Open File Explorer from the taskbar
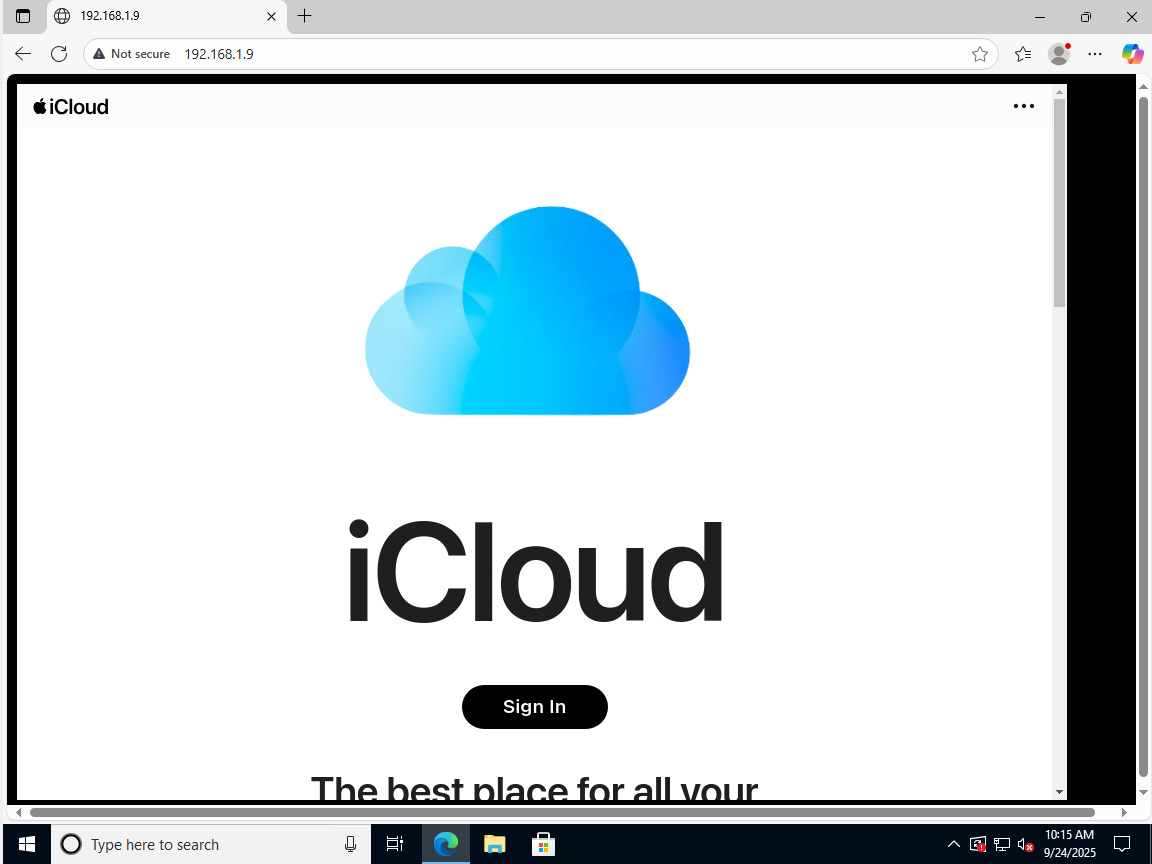This screenshot has height=864, width=1152. click(494, 844)
